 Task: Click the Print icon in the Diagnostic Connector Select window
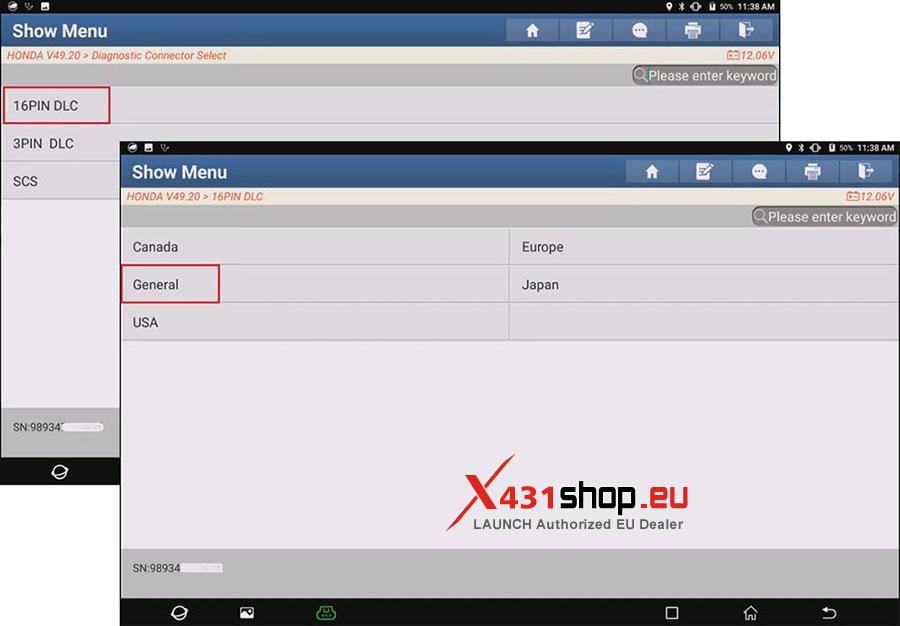(693, 30)
